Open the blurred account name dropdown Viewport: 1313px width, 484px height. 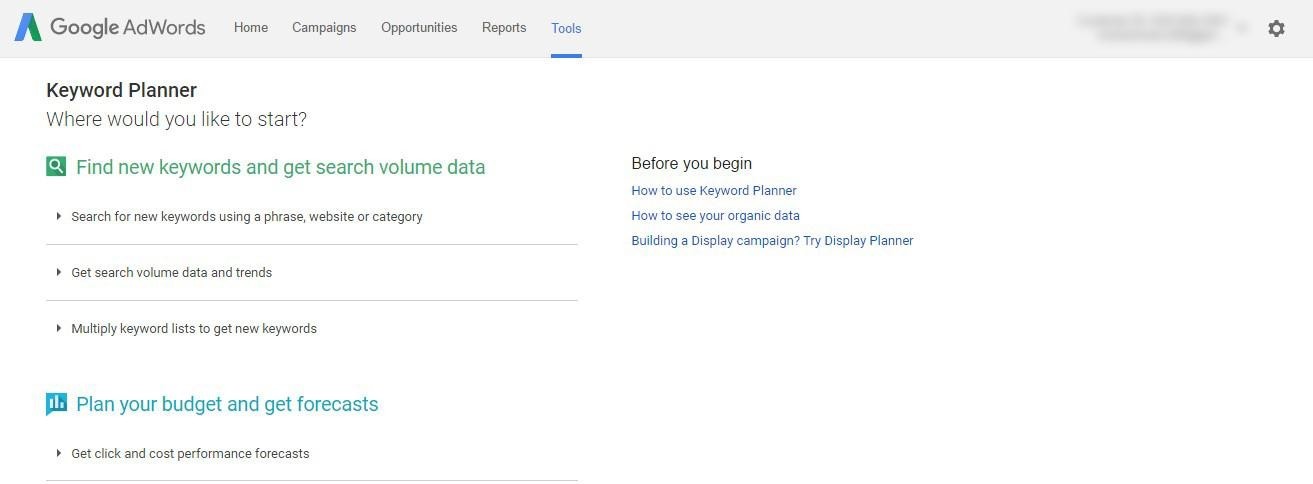pos(1160,28)
